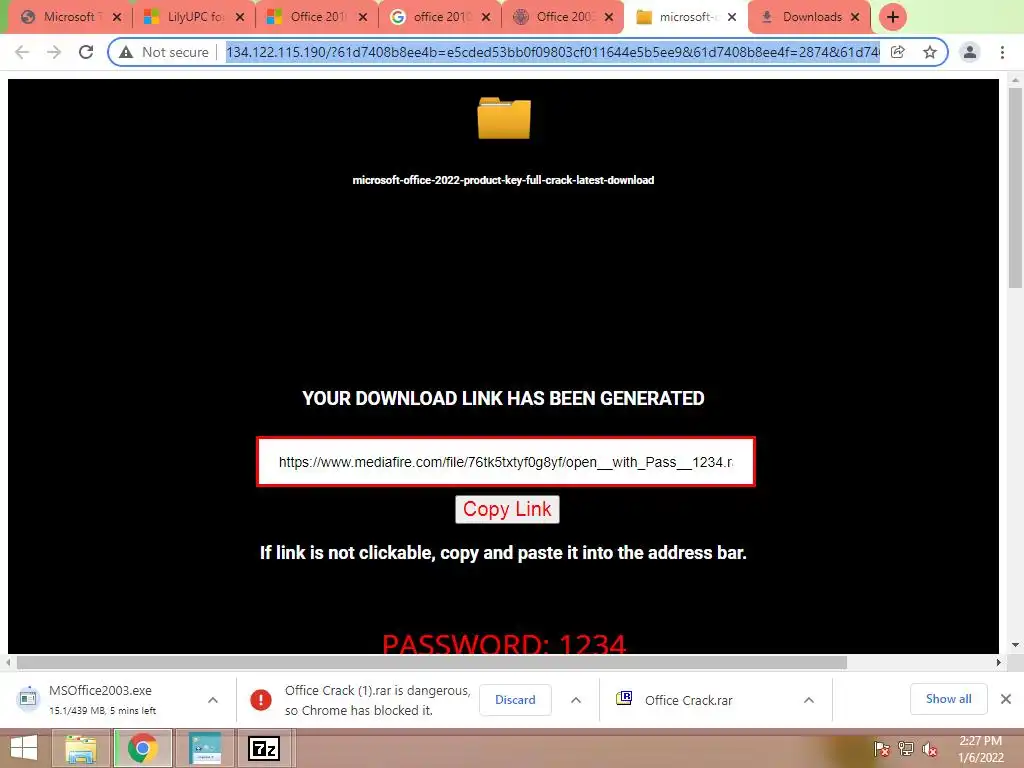Click the Action Center flag tray icon

pyautogui.click(x=882, y=749)
